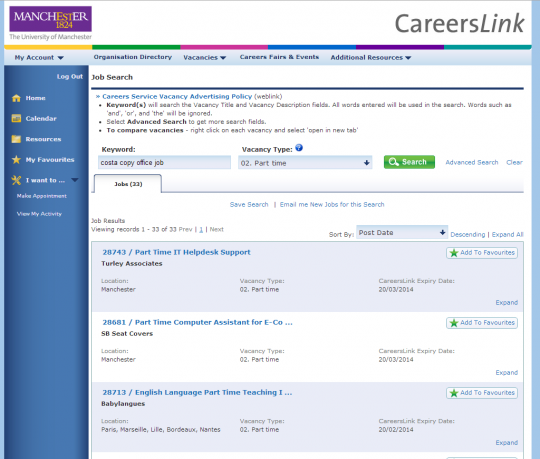This screenshot has width=540, height=459.
Task: Open My Favourites in the sidebar
Action: coord(50,160)
